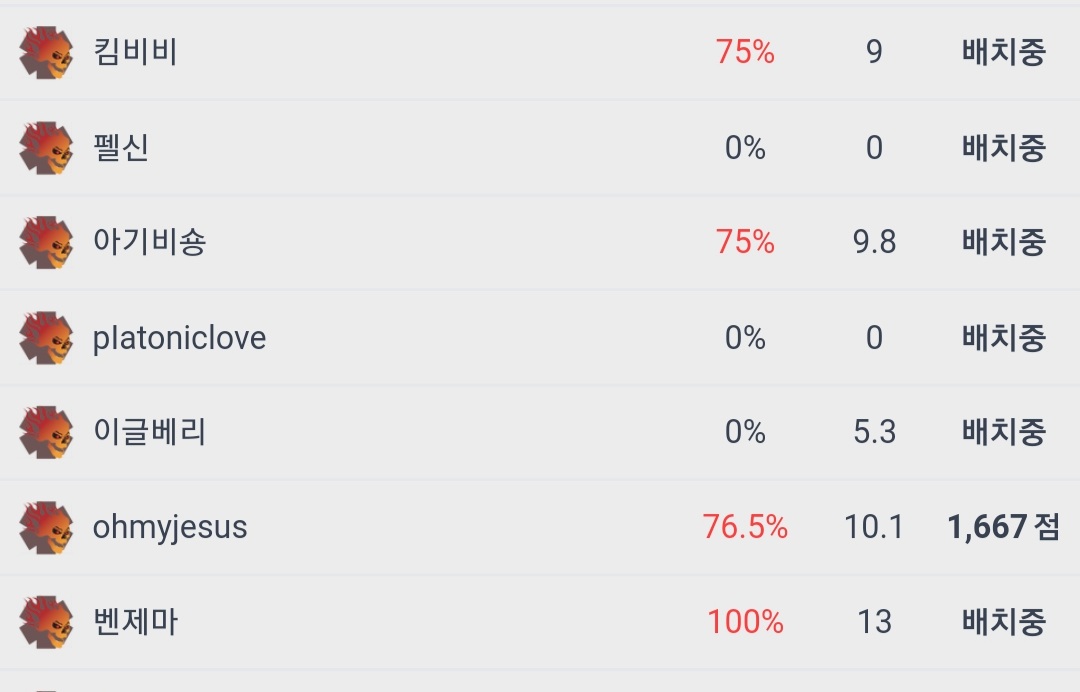Select the 벤제마 player name

135,622
